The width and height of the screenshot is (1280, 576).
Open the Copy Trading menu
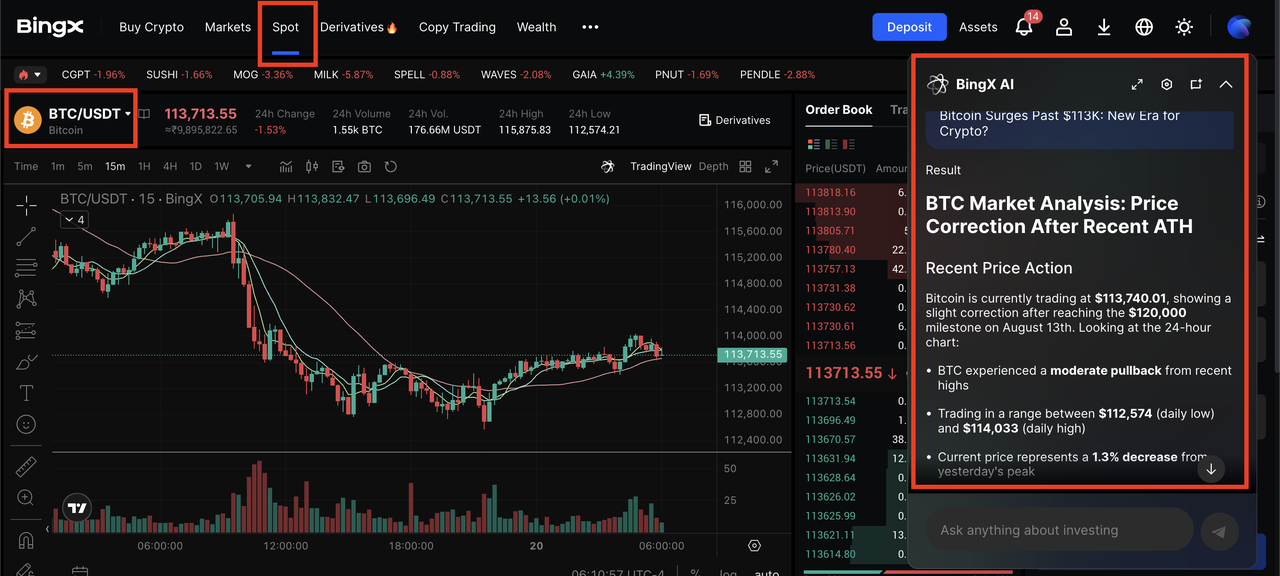click(x=457, y=27)
